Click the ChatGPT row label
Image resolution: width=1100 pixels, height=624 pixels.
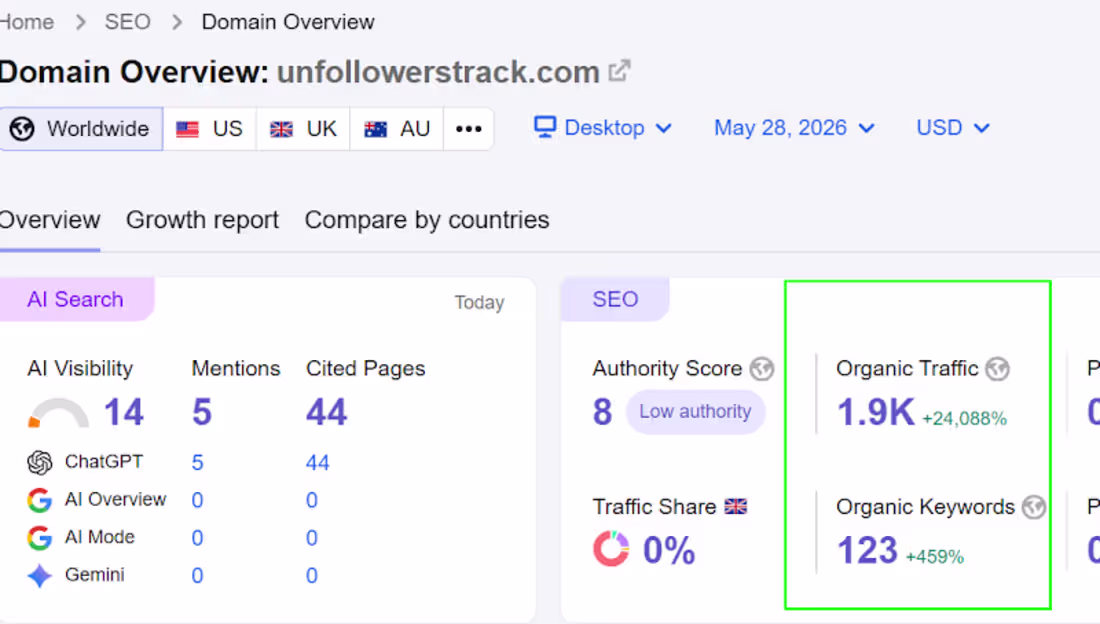[104, 462]
